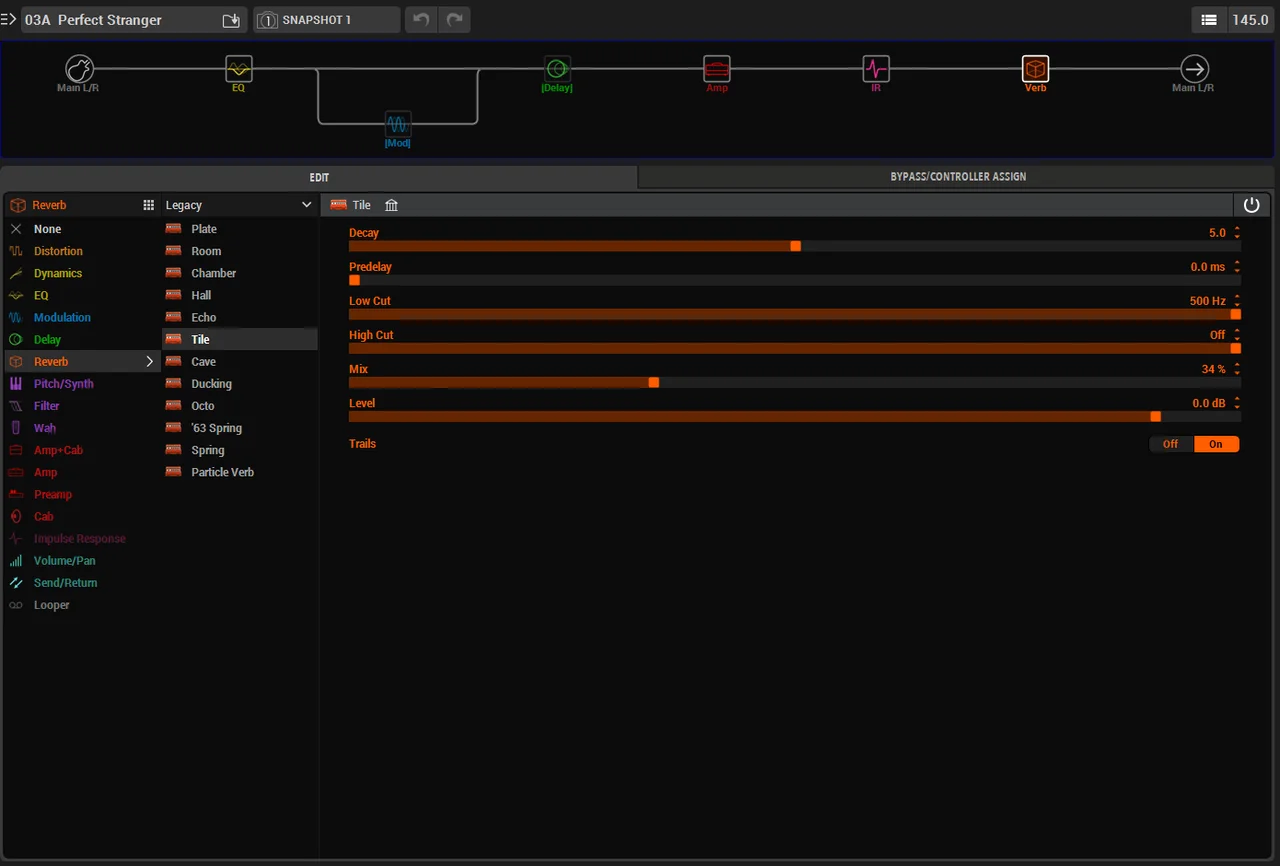This screenshot has width=1280, height=866.
Task: Switch to Bypass/Controller Assign tab
Action: coord(958,177)
